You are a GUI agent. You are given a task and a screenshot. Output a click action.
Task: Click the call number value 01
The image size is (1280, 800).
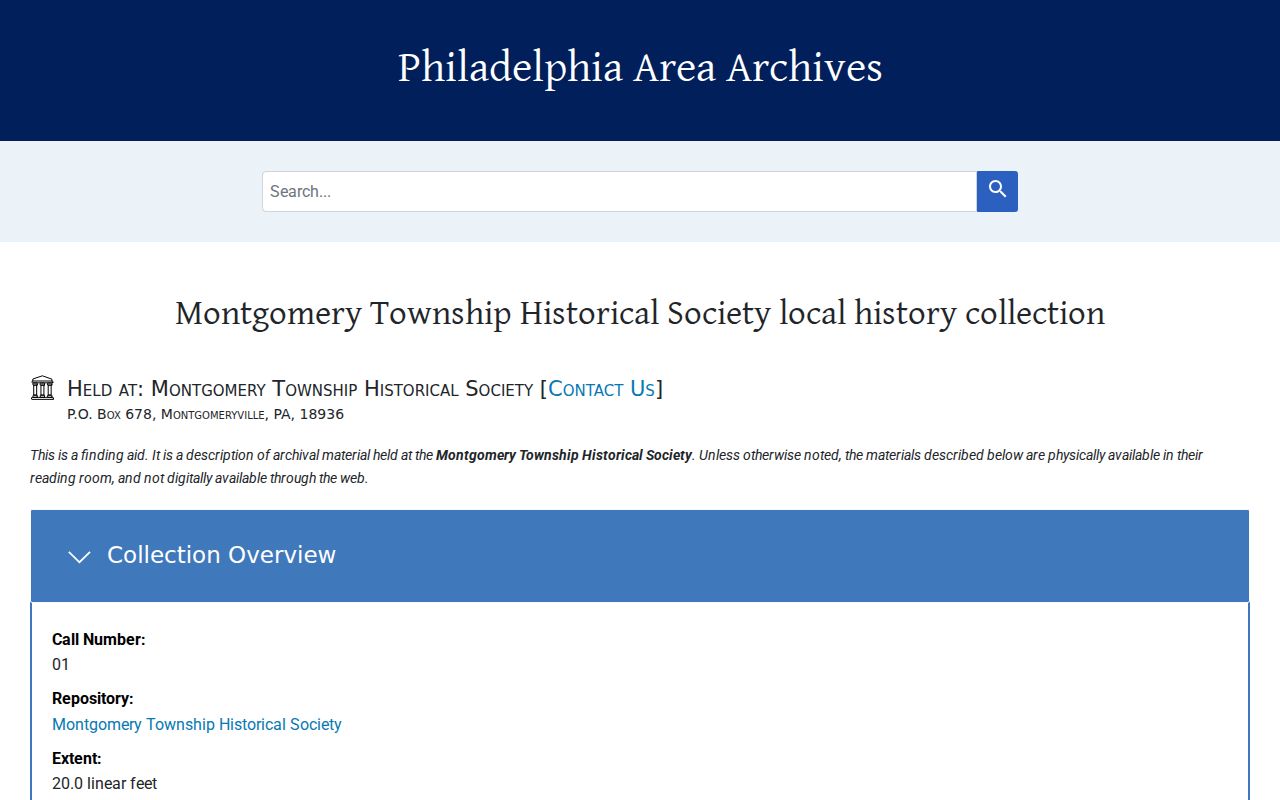tap(61, 664)
